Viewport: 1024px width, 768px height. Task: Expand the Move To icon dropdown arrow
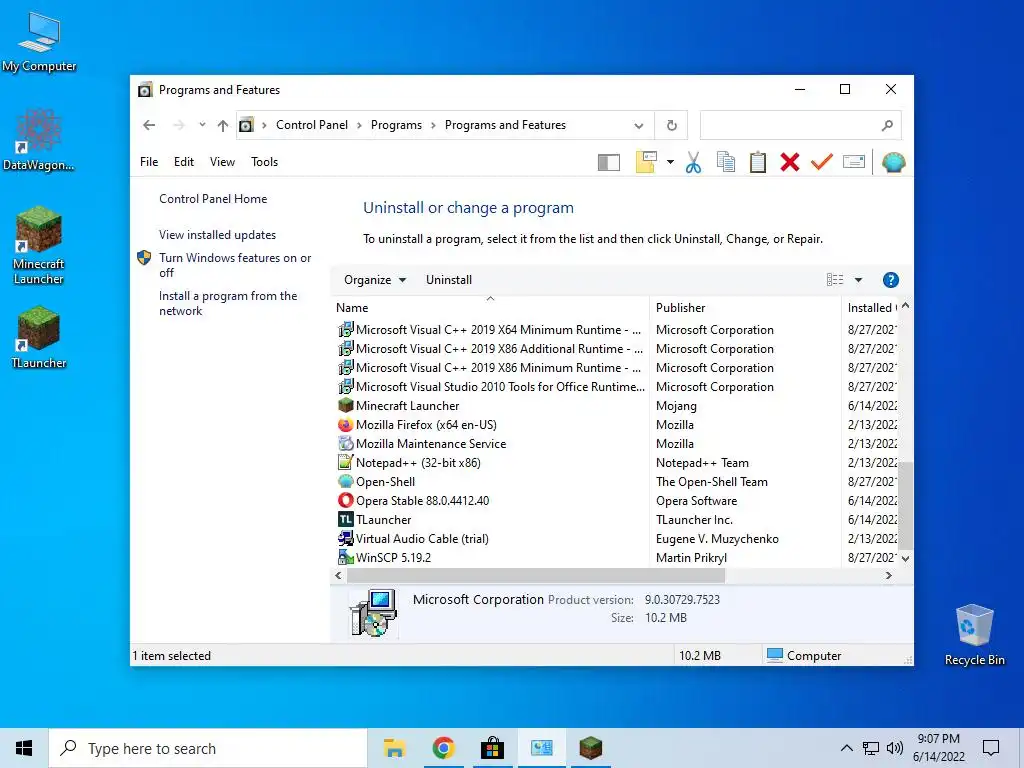click(x=670, y=162)
